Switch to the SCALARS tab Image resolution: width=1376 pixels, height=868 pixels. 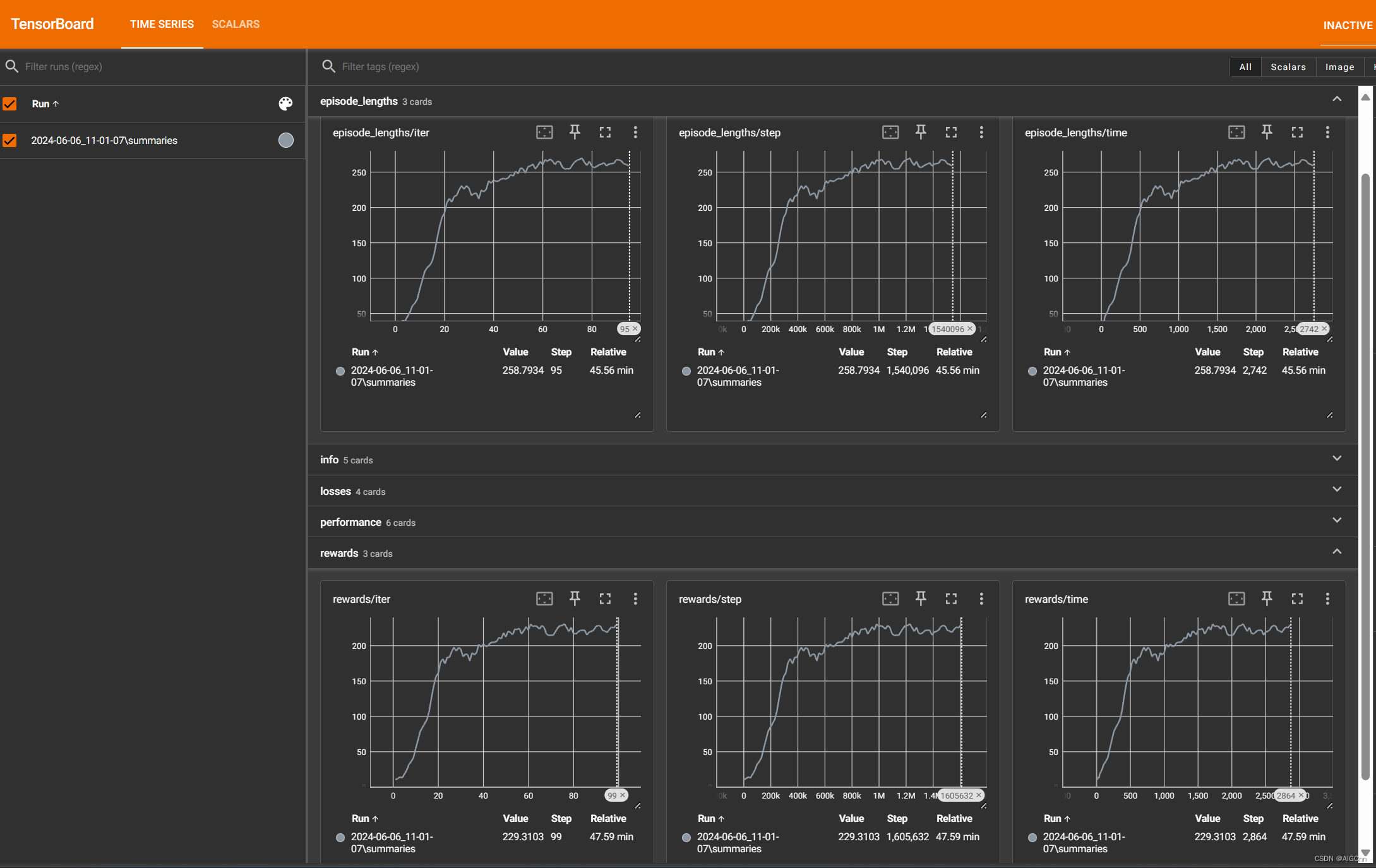(236, 24)
